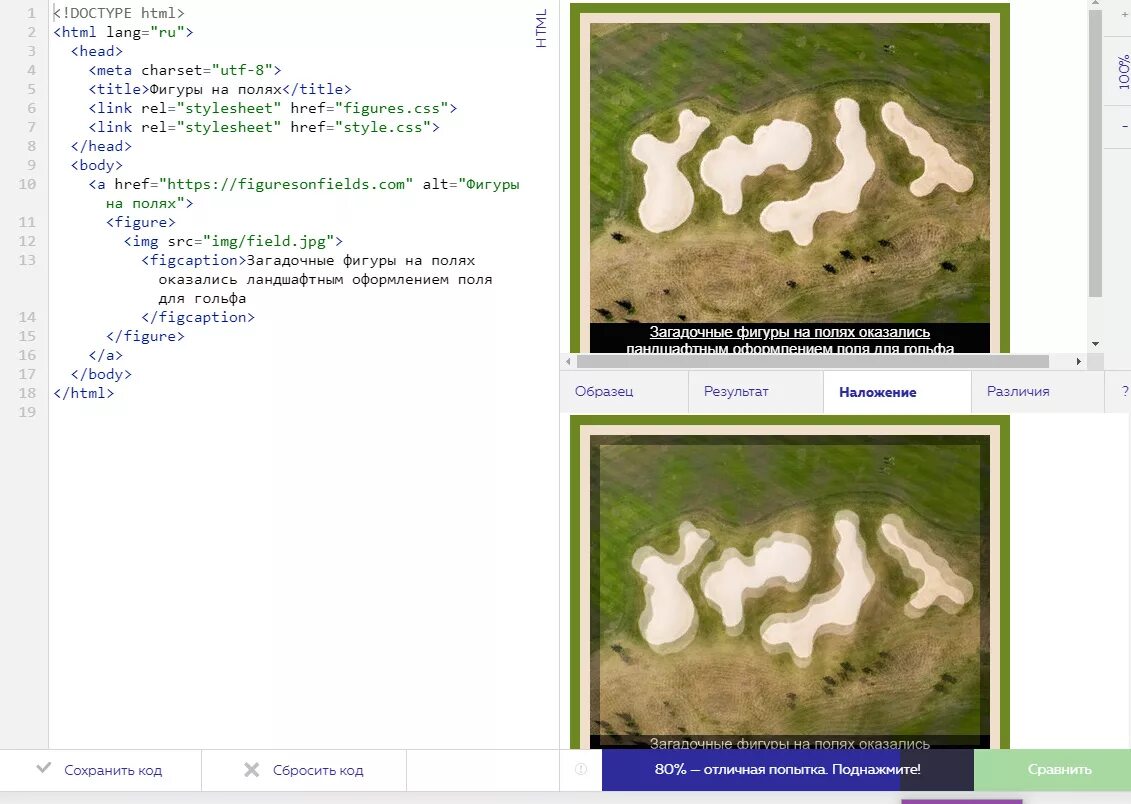Click the html lang="ru" opening tag
The image size is (1131, 804).
point(123,32)
